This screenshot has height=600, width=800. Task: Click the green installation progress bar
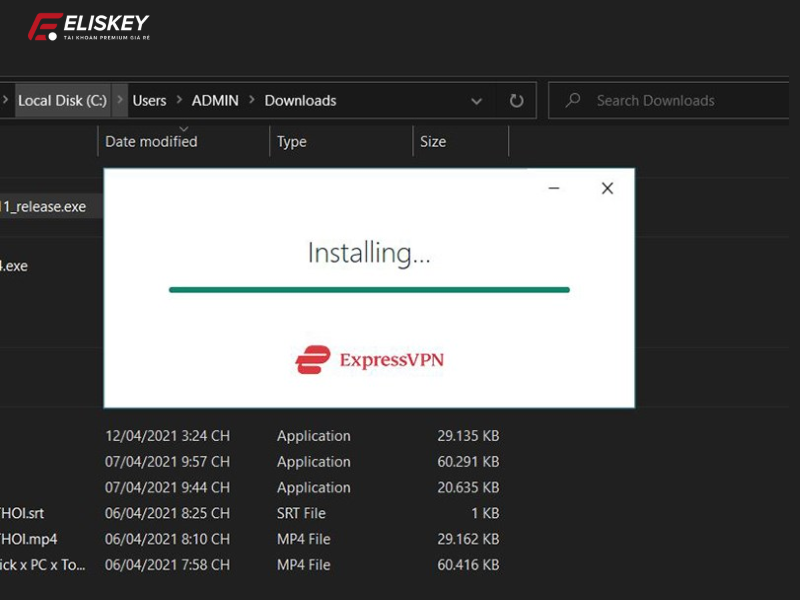click(x=369, y=290)
